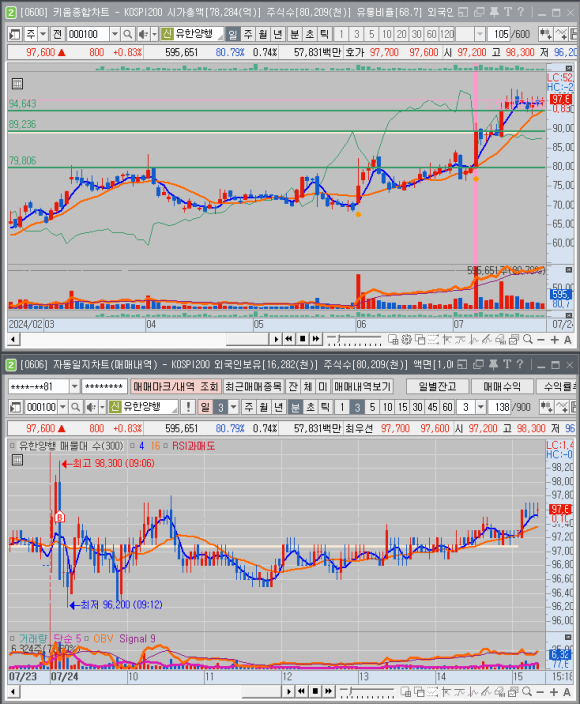The image size is (580, 704).
Task: Click 10 interval button in bottom toolbar
Action: (387, 407)
